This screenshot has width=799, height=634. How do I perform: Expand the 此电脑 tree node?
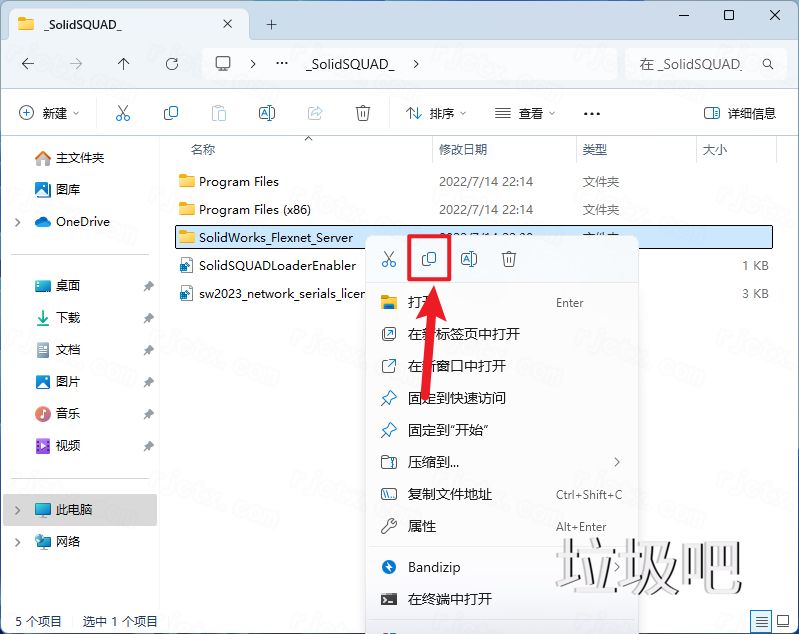(x=18, y=510)
